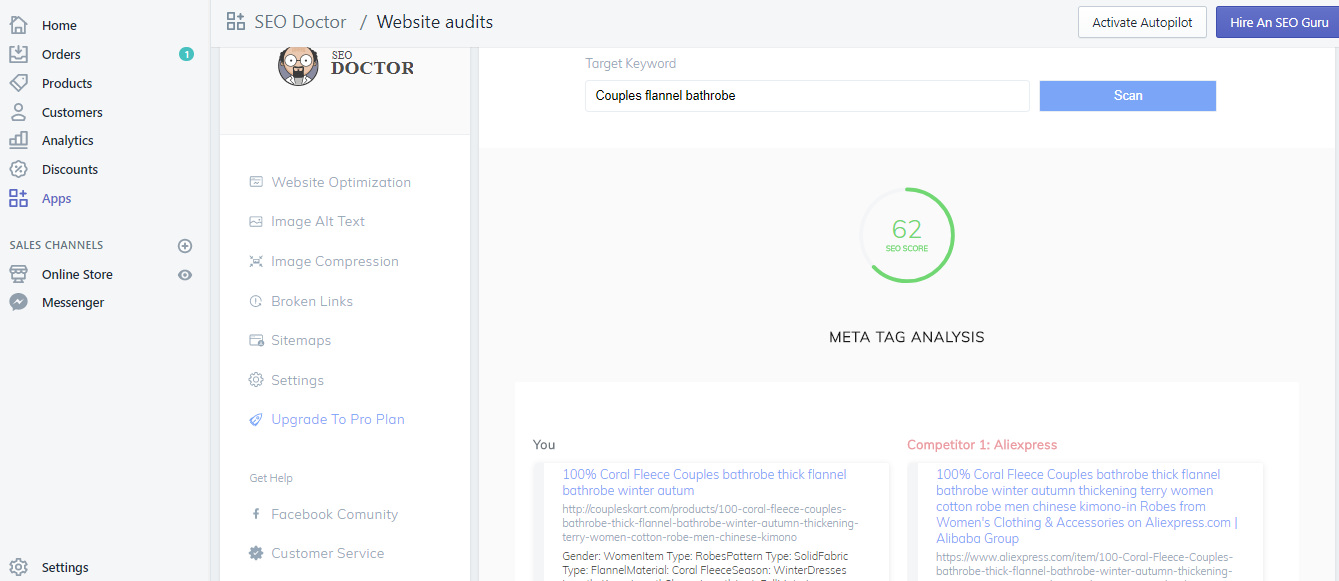Click the Analytics bar chart icon
Screen dimensions: 1339x581
tap(18, 140)
